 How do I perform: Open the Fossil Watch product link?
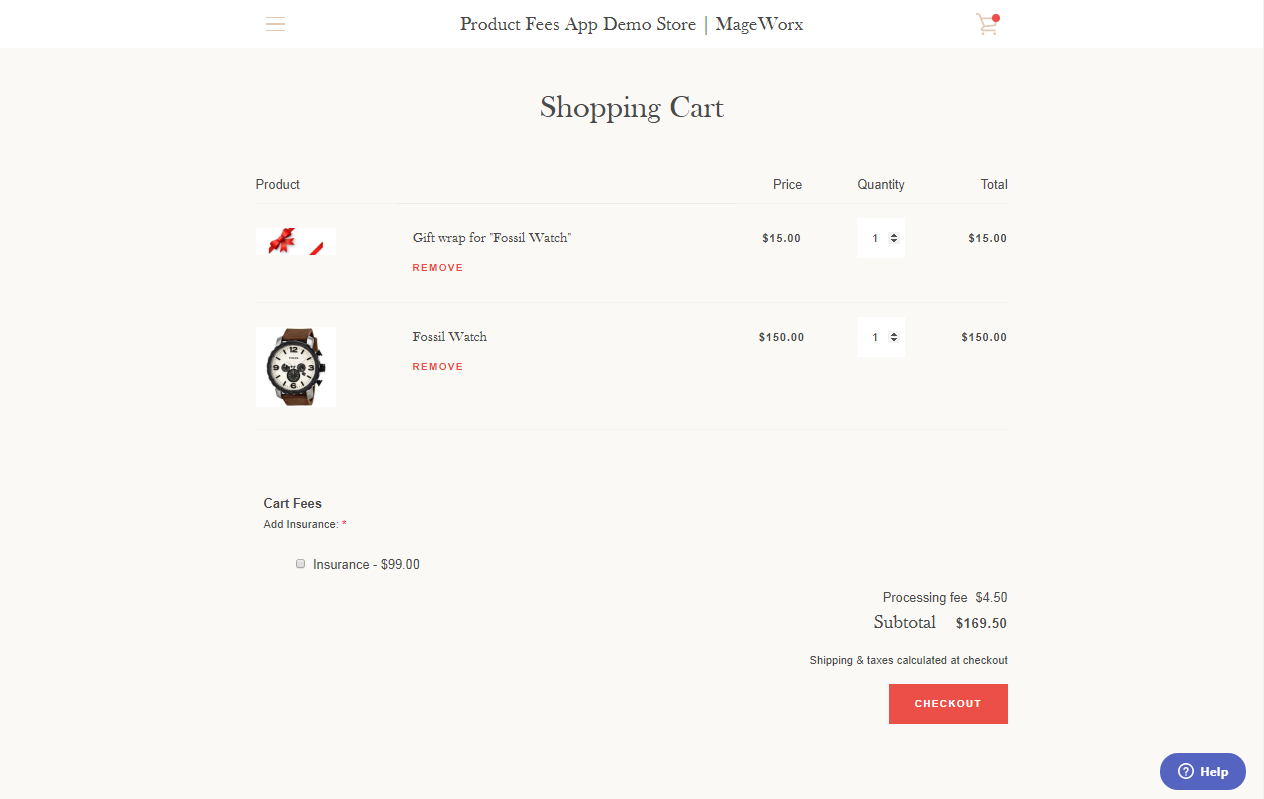[x=450, y=337]
